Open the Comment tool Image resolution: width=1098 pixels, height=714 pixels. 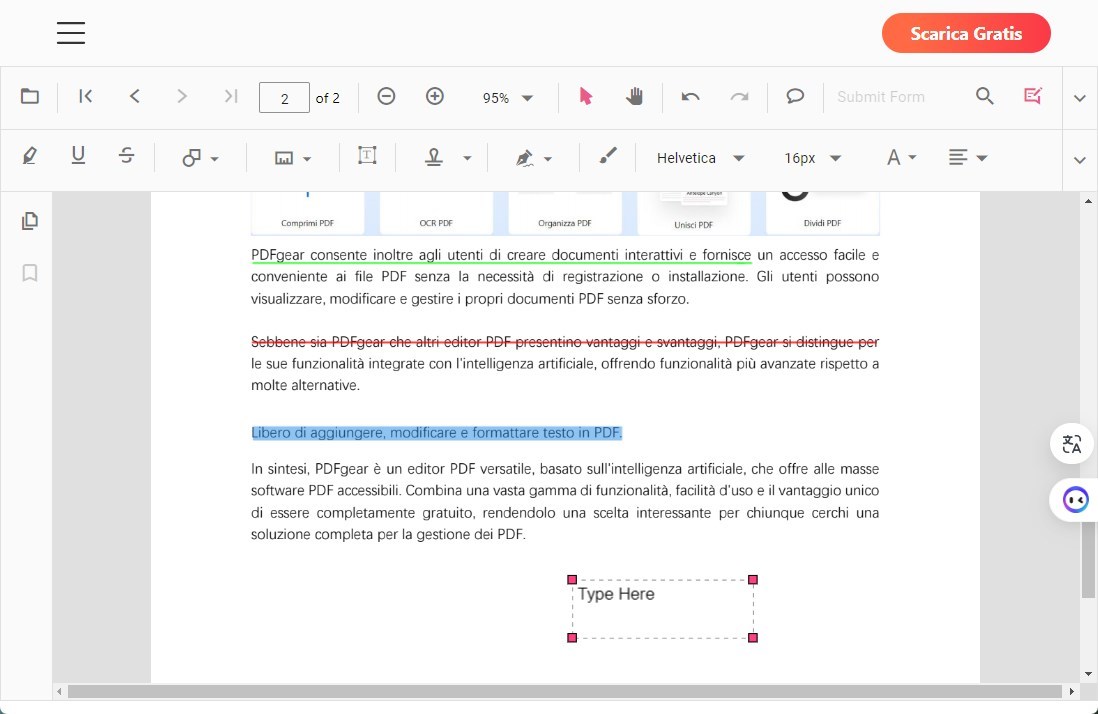[794, 96]
